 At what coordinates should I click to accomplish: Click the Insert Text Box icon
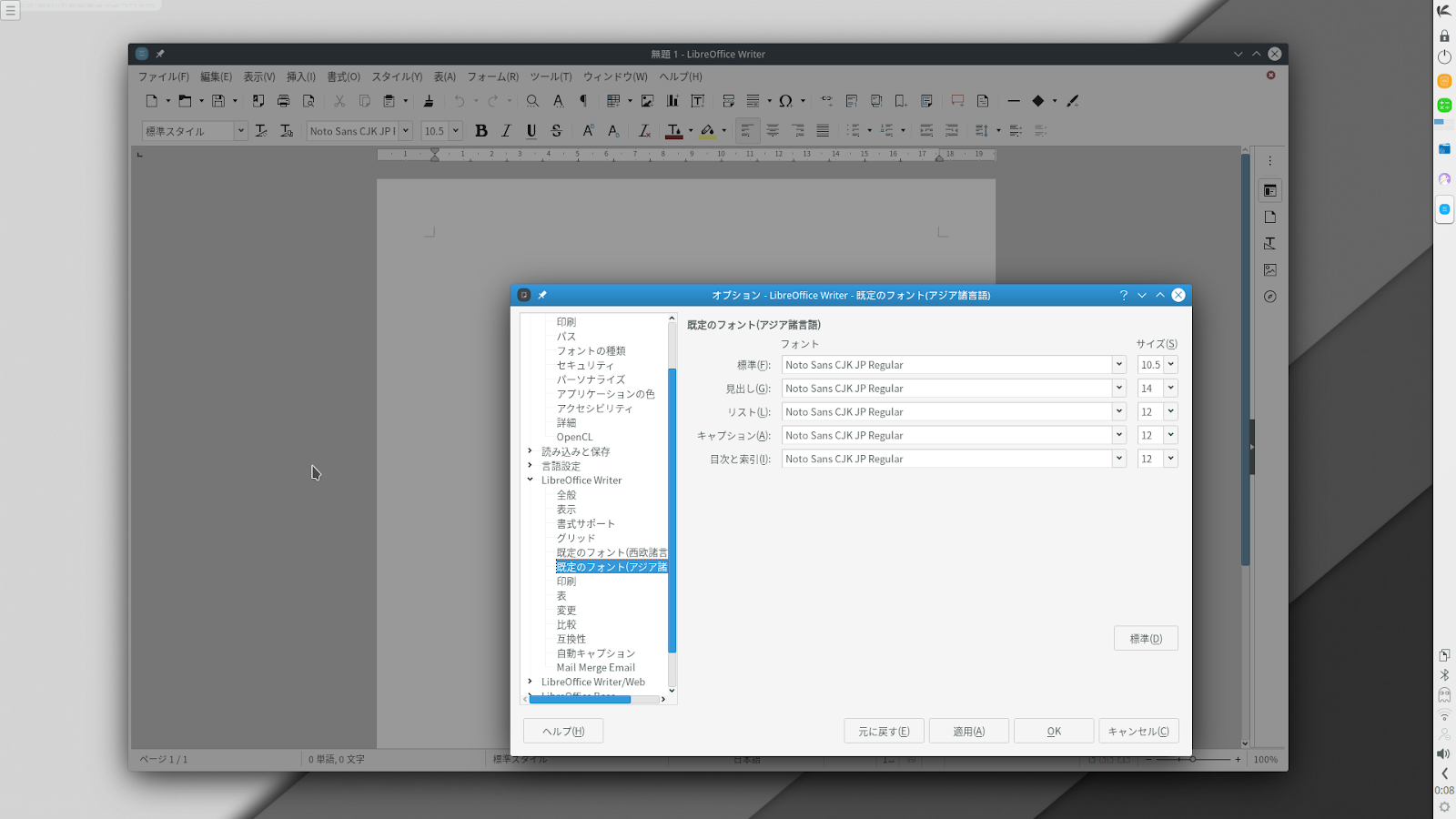click(698, 101)
